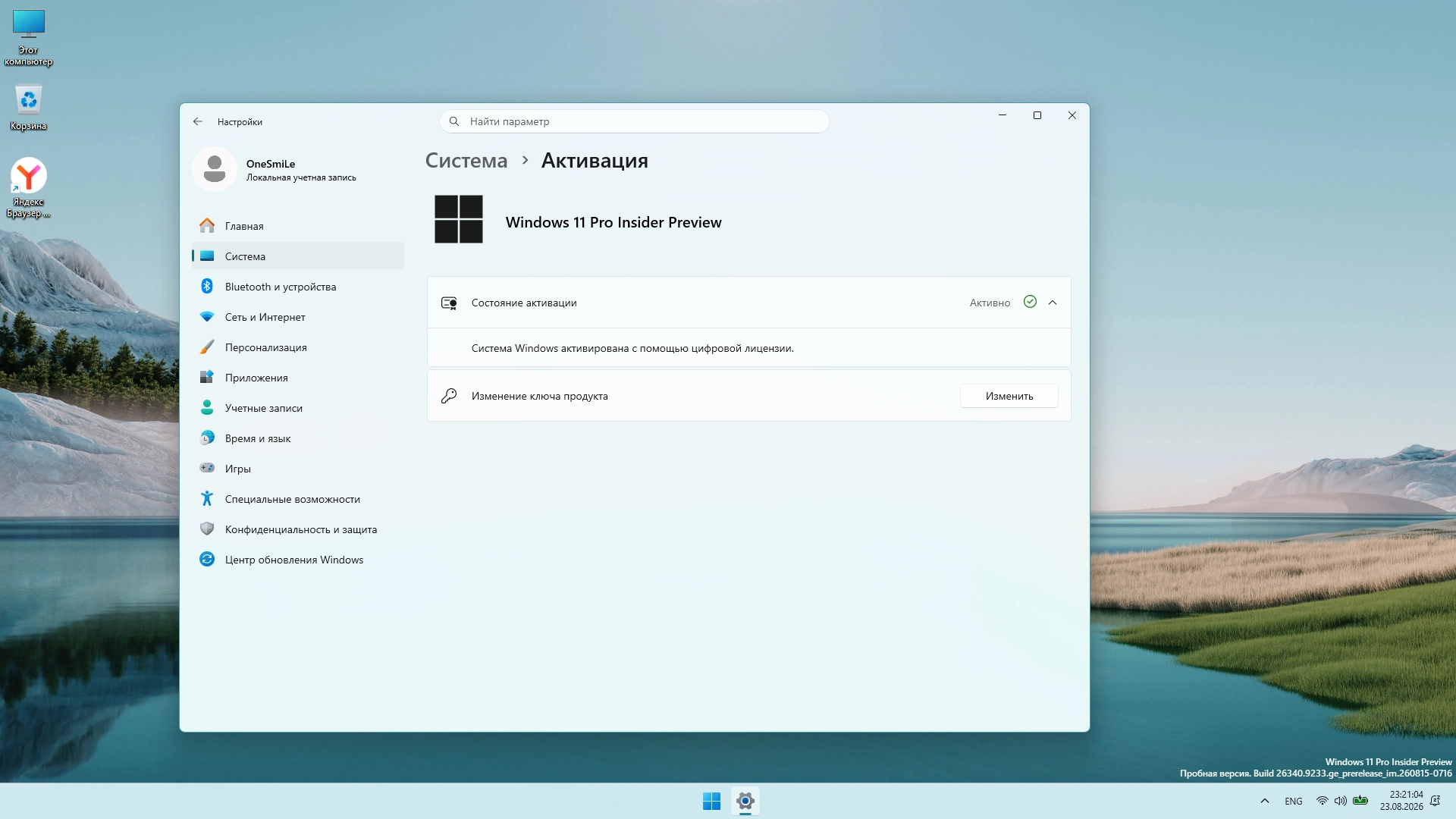This screenshot has height=819, width=1456.
Task: Minimize the Настройки window
Action: pos(1003,115)
